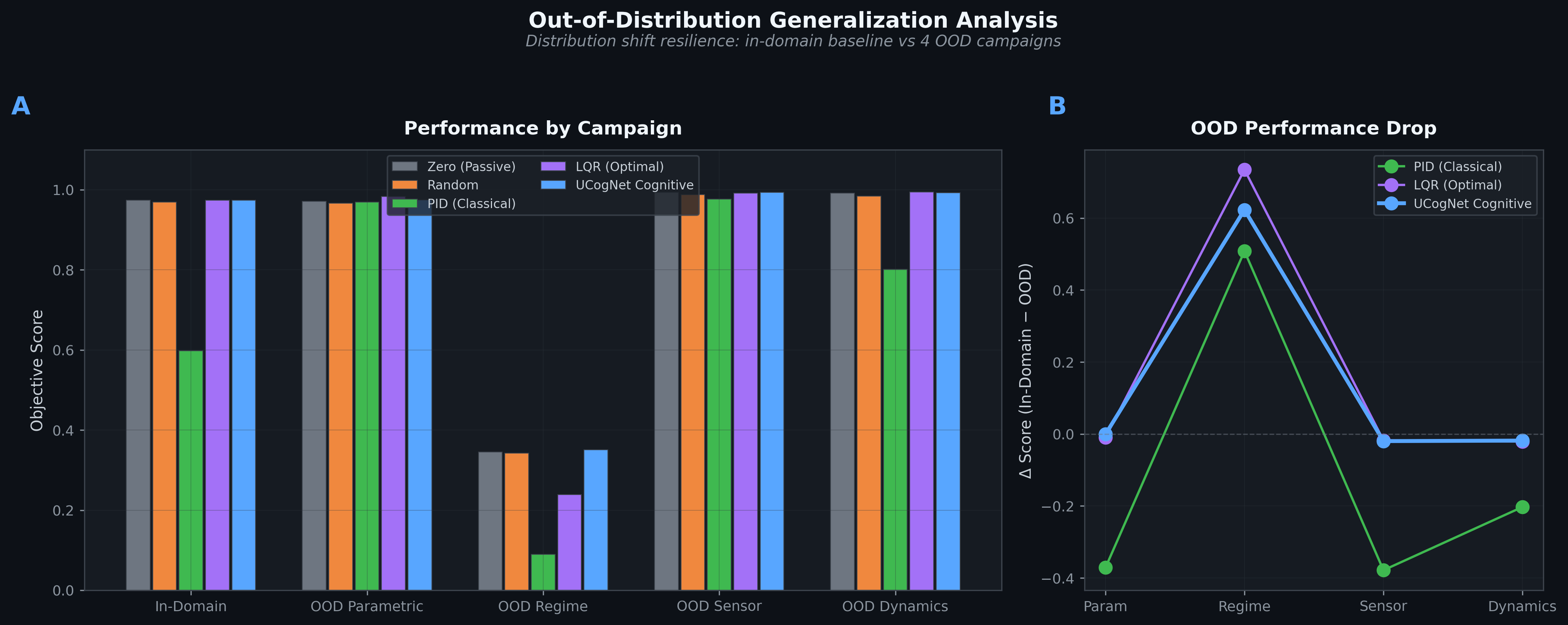Click the 'Param' x-axis label in Panel B
Viewport: 1568px width, 625px height.
point(1105,607)
